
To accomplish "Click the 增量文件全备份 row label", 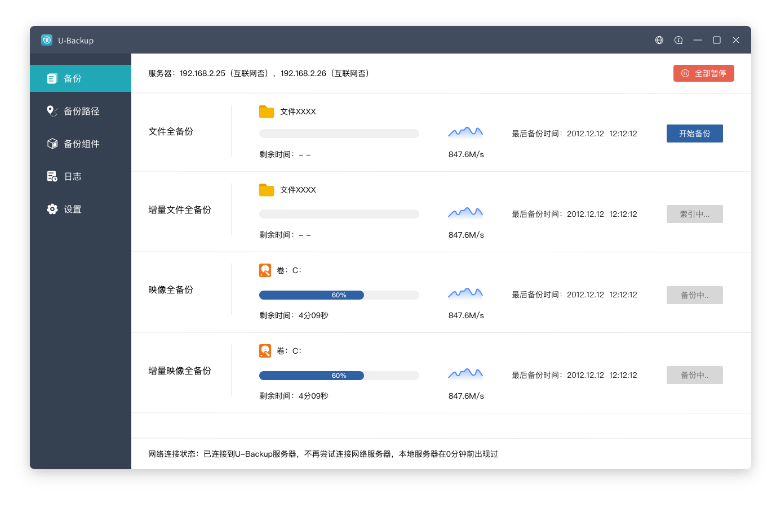I will [x=180, y=210].
